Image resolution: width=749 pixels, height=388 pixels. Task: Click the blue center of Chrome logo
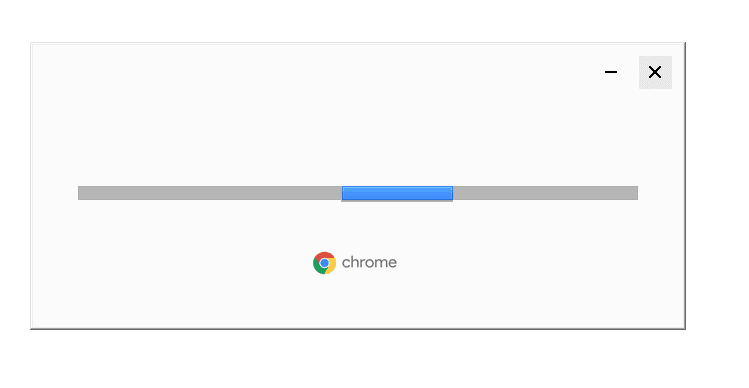pos(324,263)
